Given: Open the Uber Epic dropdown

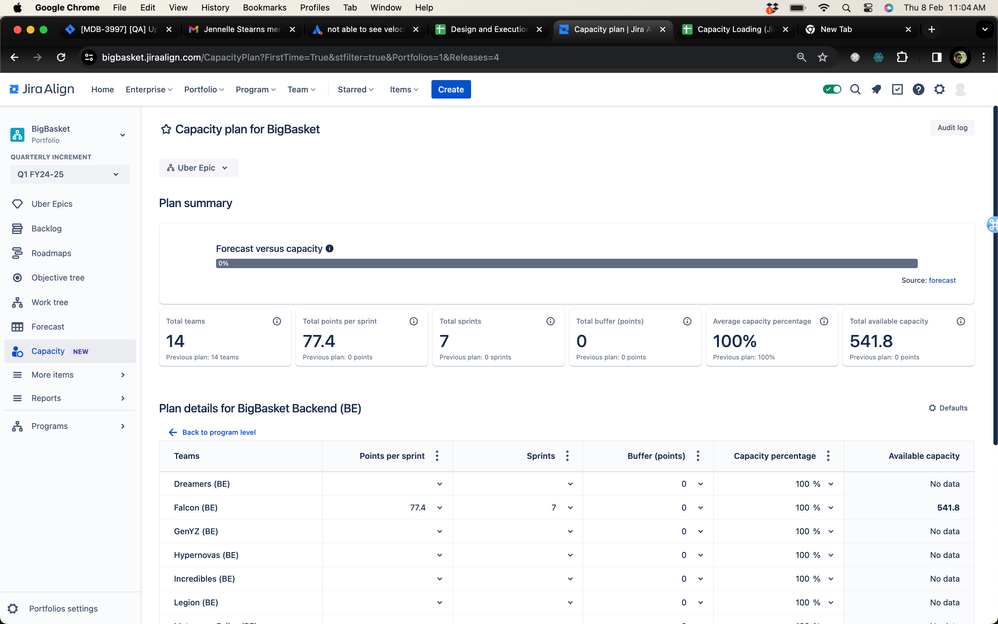Looking at the screenshot, I should (199, 168).
